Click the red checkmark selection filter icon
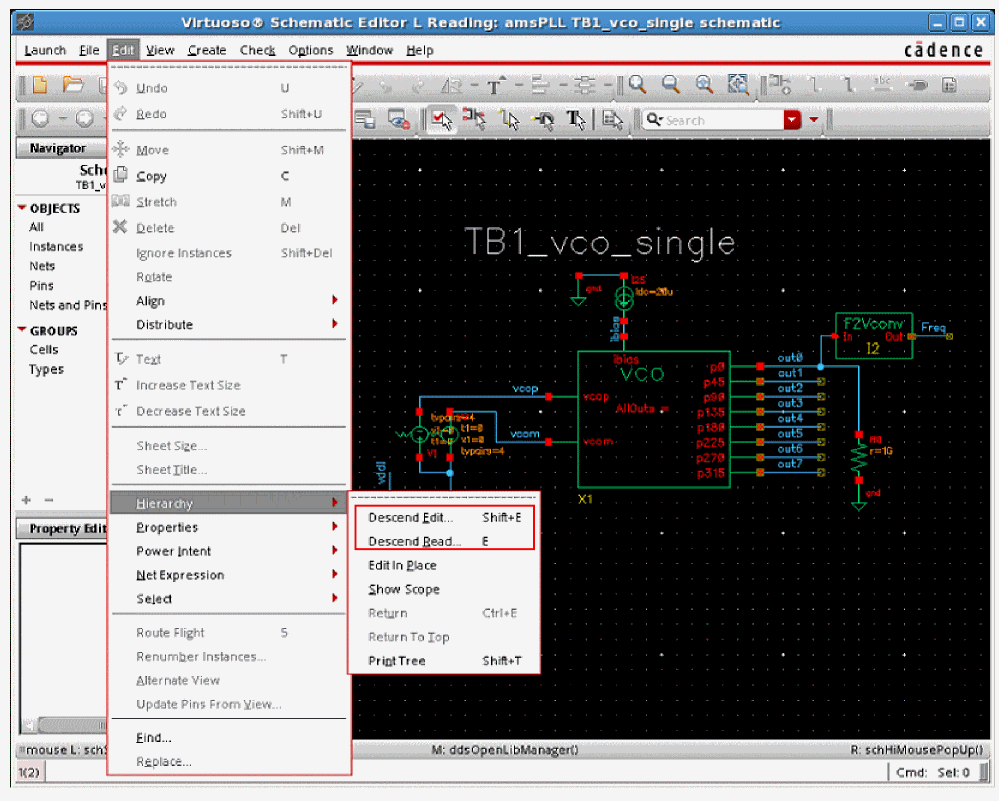This screenshot has height=801, width=999. (x=441, y=120)
